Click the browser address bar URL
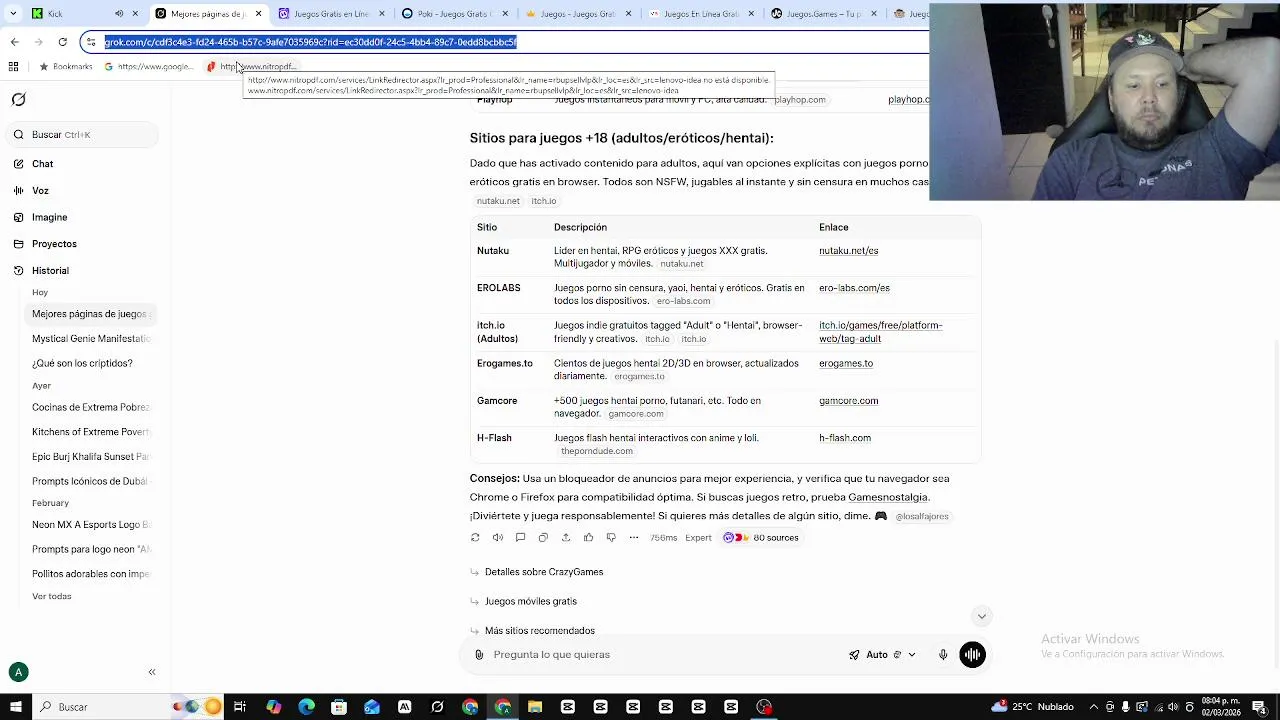This screenshot has width=1280, height=720. pos(310,42)
